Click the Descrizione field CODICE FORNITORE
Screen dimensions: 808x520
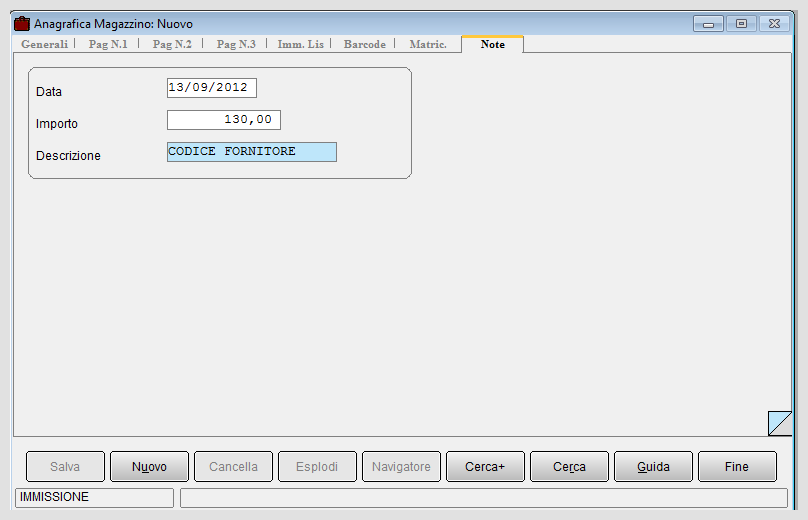coord(252,152)
